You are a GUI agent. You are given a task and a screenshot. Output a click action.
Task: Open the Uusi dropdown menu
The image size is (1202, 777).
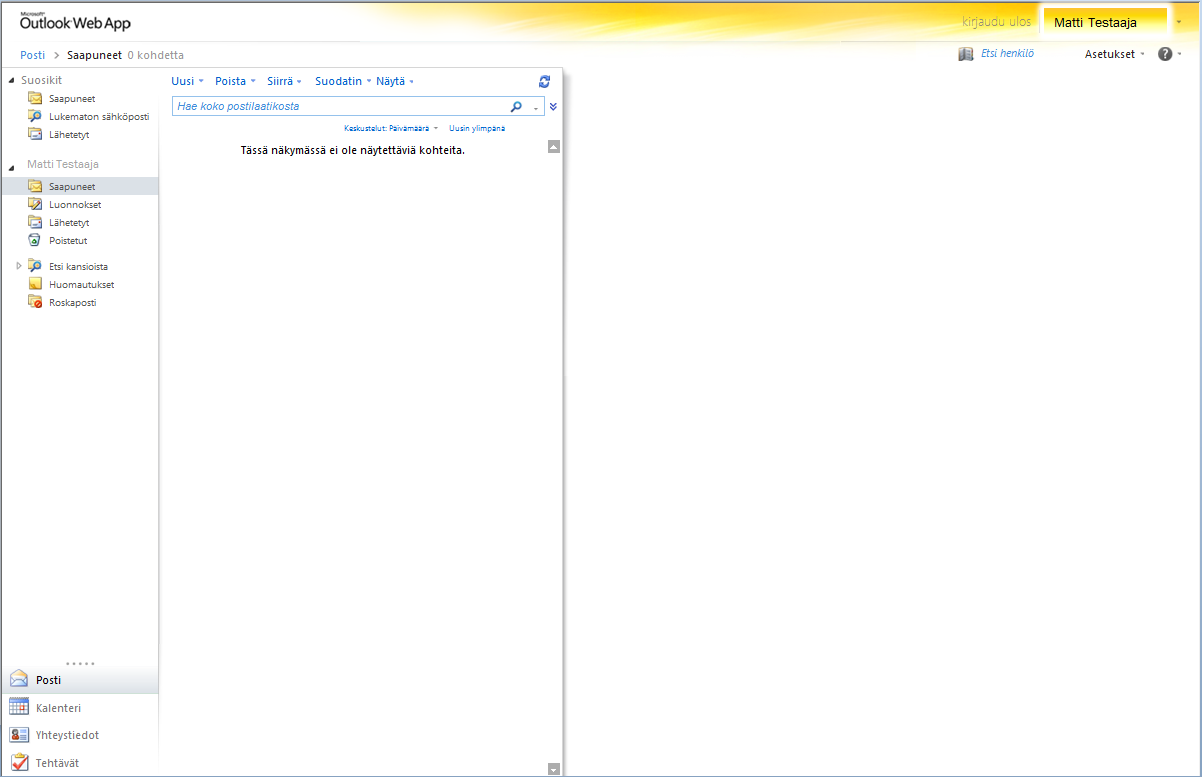pos(187,81)
